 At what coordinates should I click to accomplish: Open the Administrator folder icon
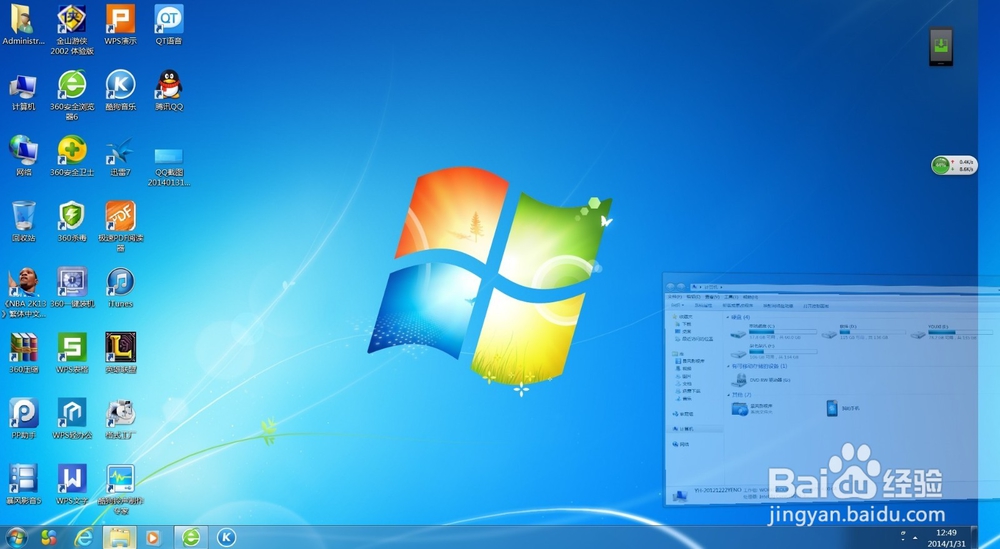coord(24,24)
